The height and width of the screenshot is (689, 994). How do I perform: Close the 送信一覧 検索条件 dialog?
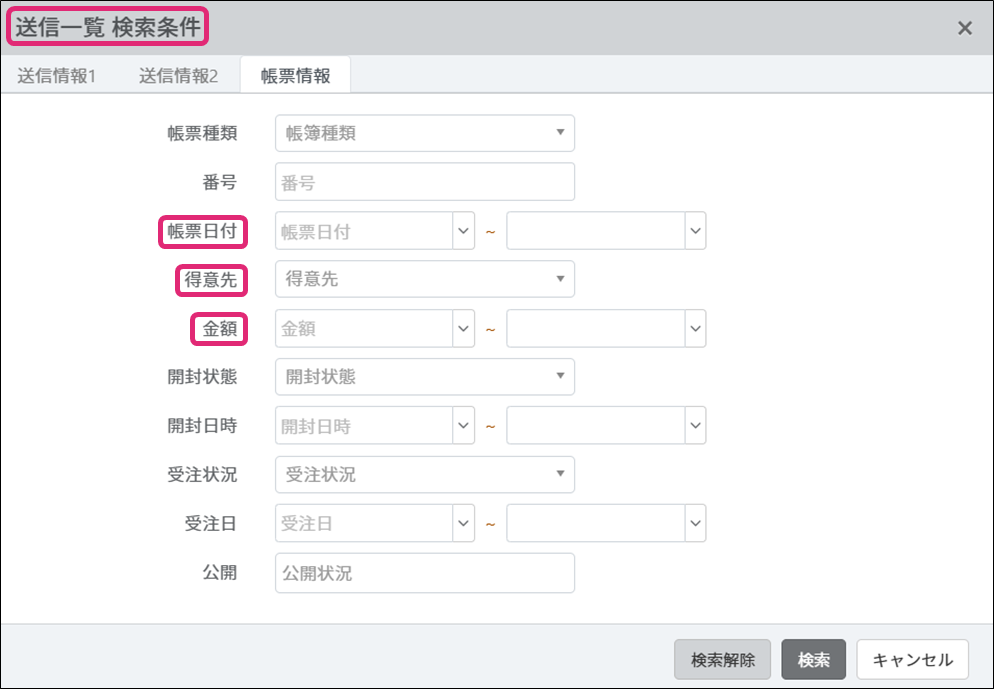(x=965, y=28)
